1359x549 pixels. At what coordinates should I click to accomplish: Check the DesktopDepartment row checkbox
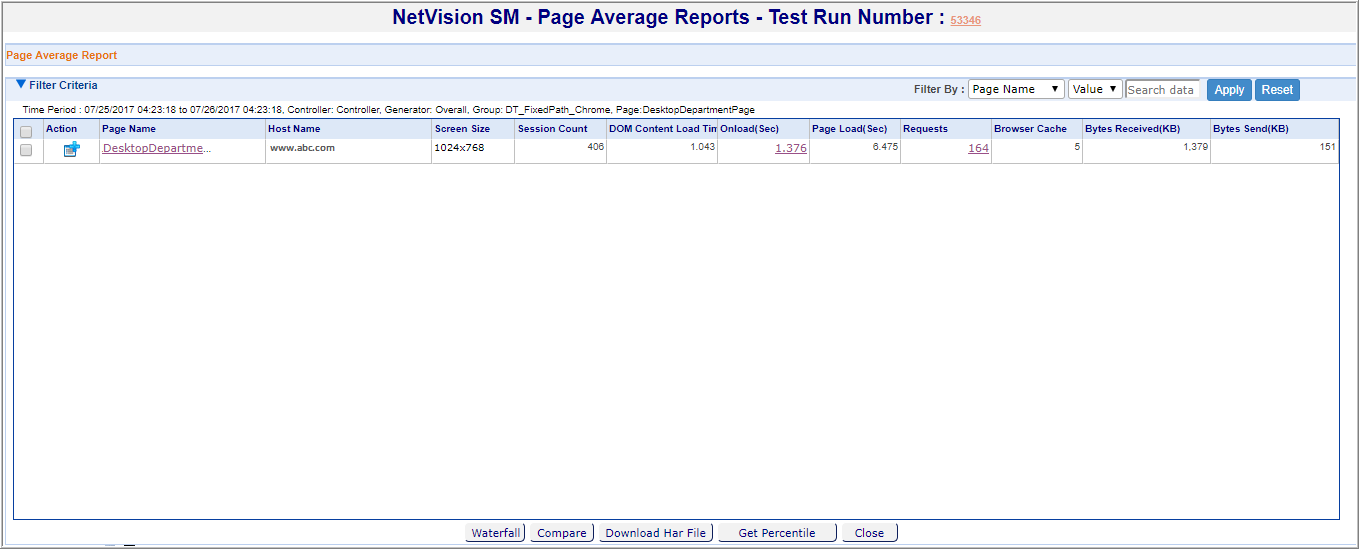coord(26,150)
